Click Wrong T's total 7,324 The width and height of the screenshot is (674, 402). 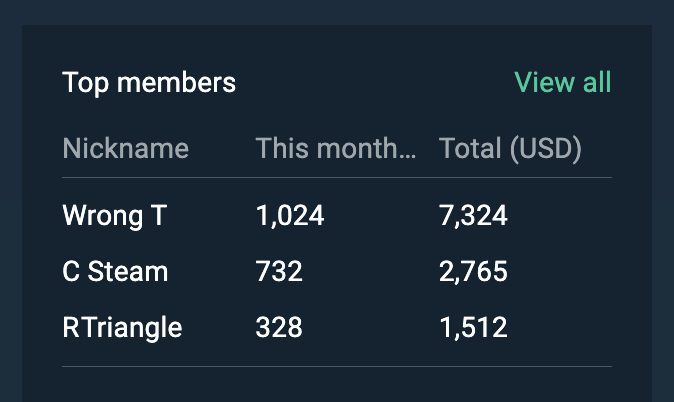tap(473, 216)
